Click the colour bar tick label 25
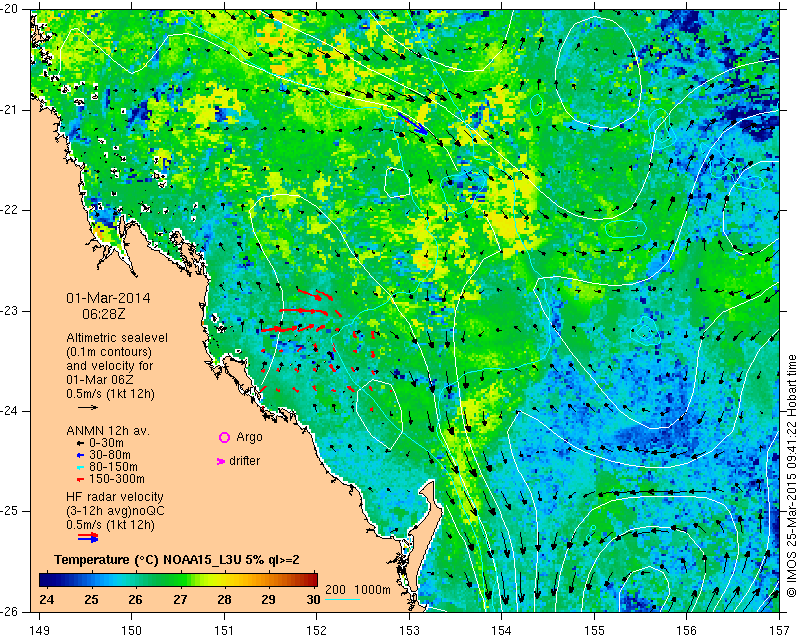 91,600
